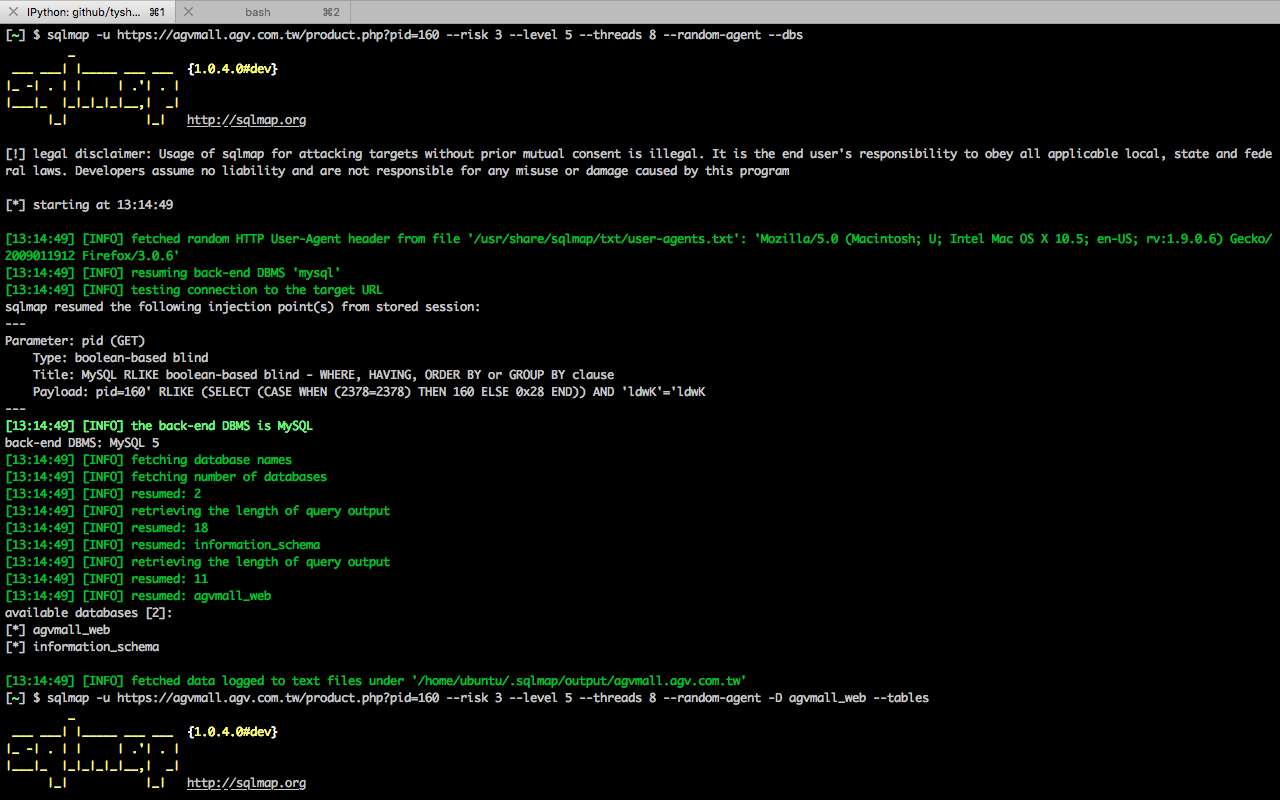1280x800 pixels.
Task: Click the "resumed: 2" log line
Action: tap(103, 494)
